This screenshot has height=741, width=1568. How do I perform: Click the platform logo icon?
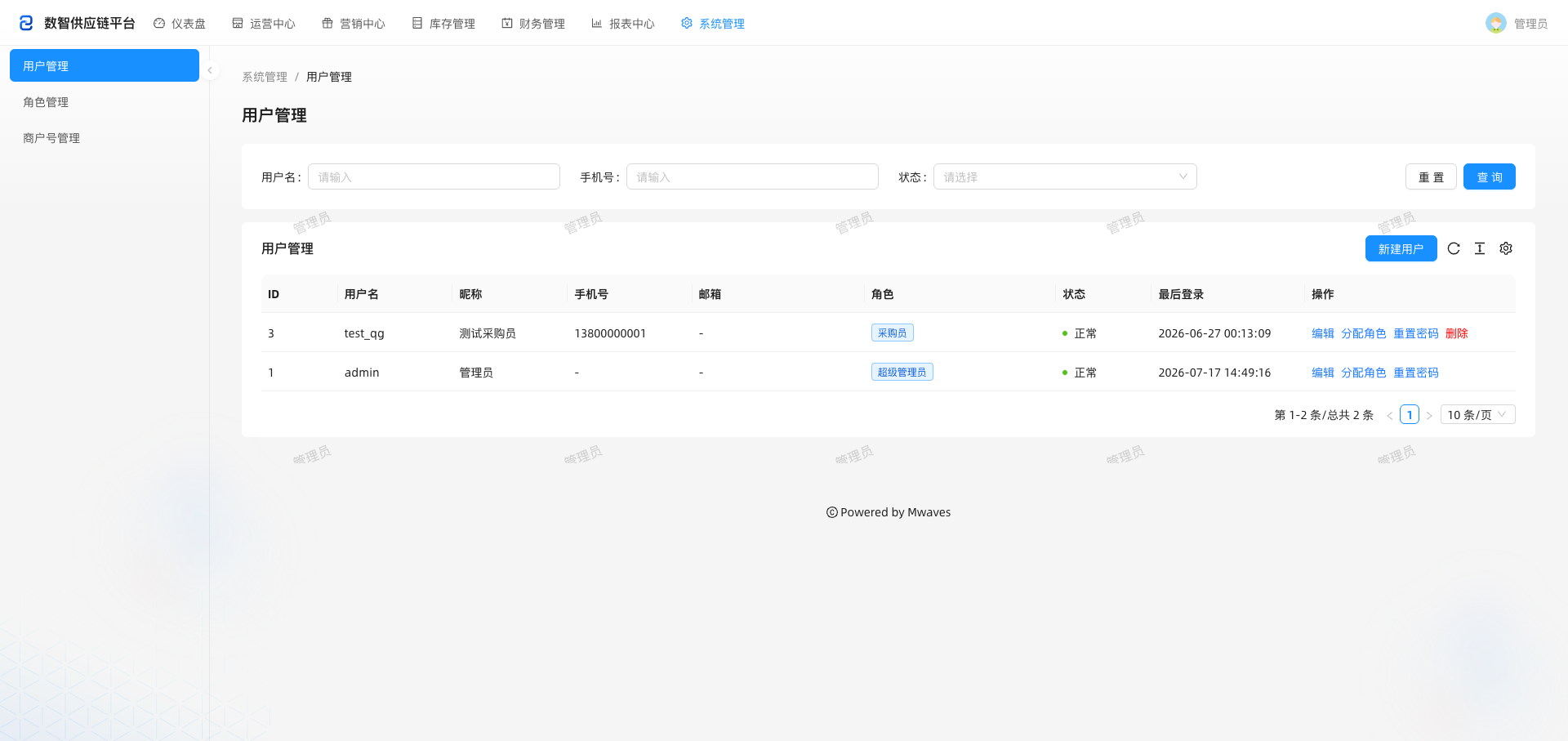click(x=26, y=23)
